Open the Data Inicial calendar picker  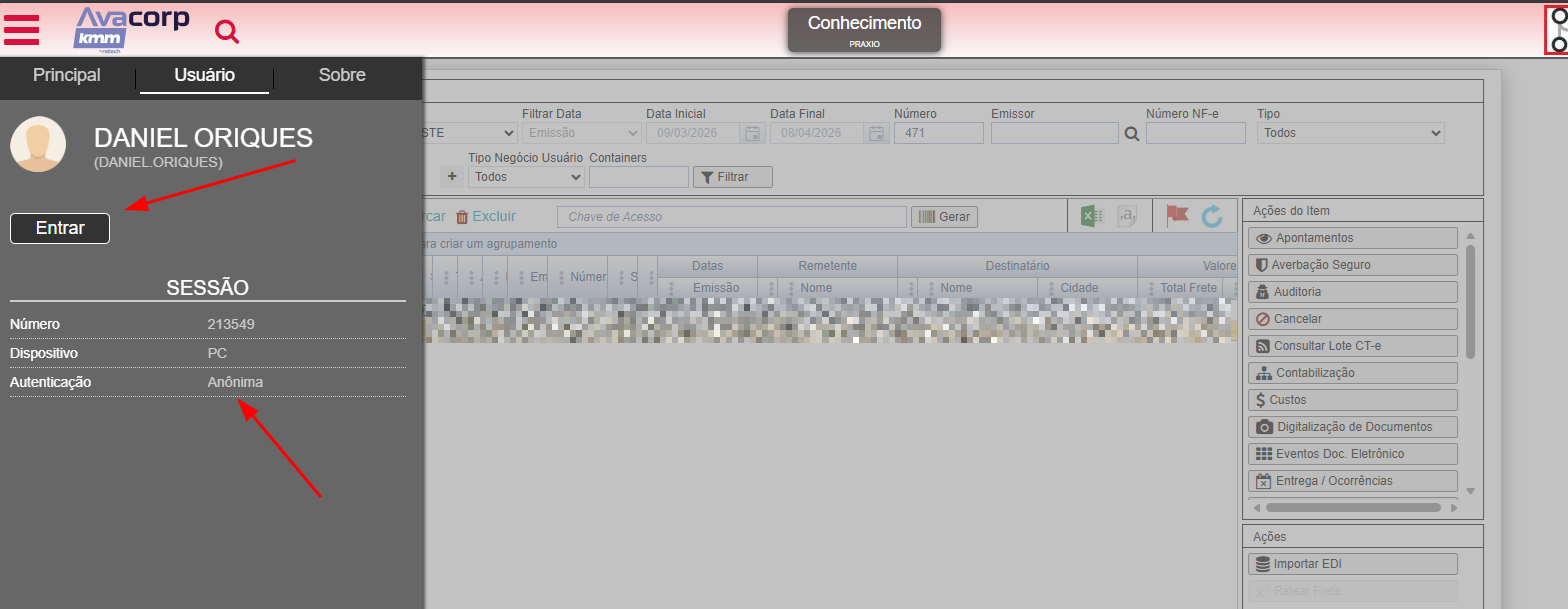tap(752, 134)
